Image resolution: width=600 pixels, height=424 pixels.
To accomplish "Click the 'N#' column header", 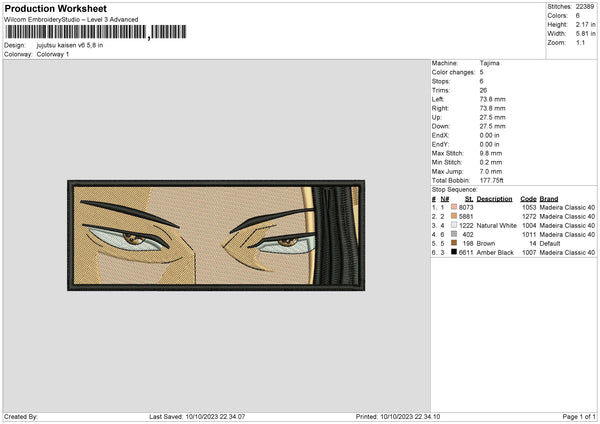I will coord(445,199).
